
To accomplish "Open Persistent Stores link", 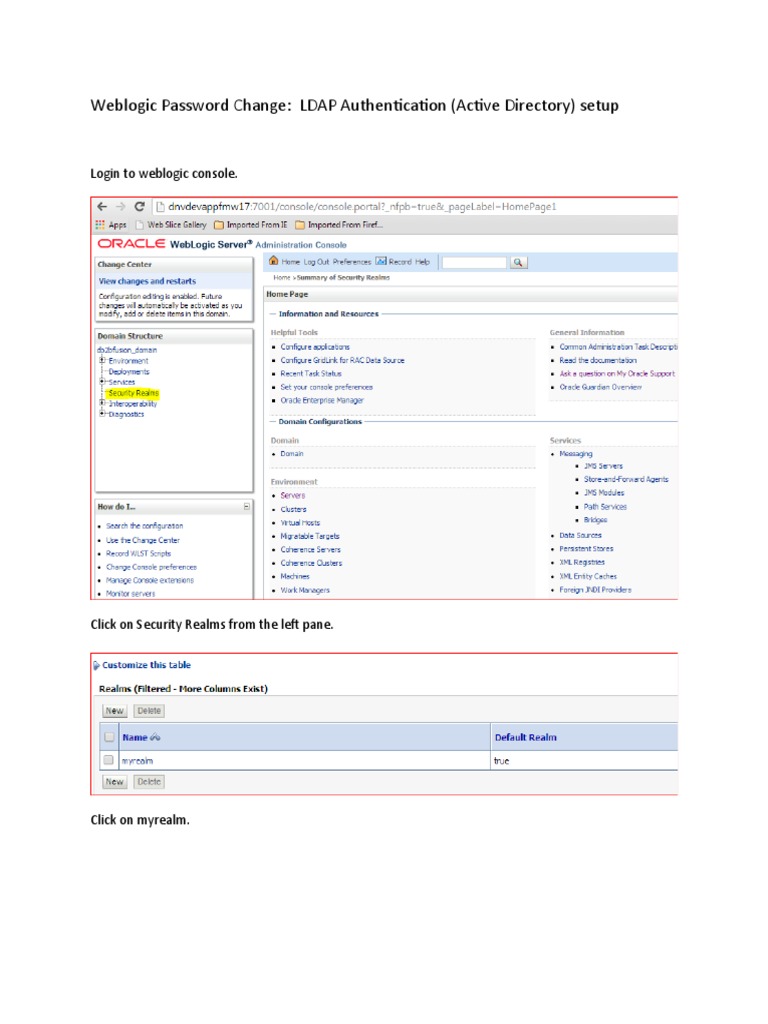I will (586, 549).
